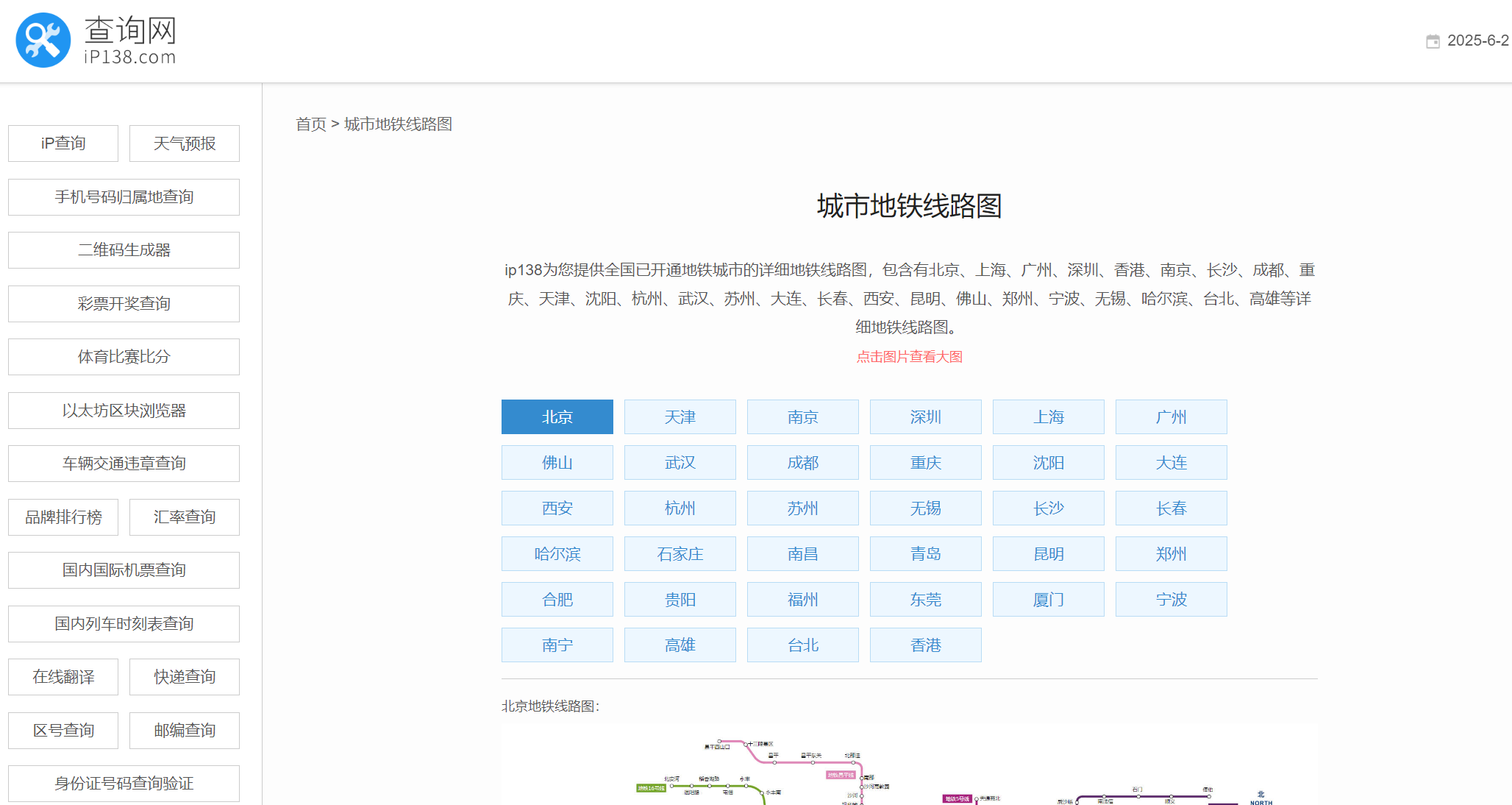Click the 快递查询 sidebar button

184,677
